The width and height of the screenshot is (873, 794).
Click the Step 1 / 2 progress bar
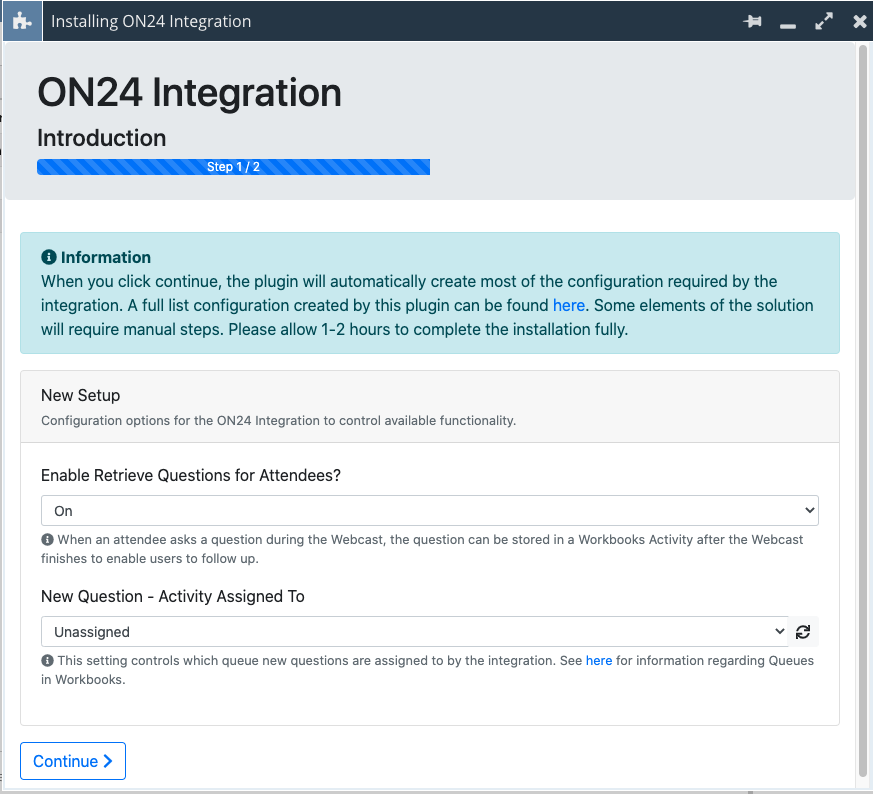pos(233,167)
